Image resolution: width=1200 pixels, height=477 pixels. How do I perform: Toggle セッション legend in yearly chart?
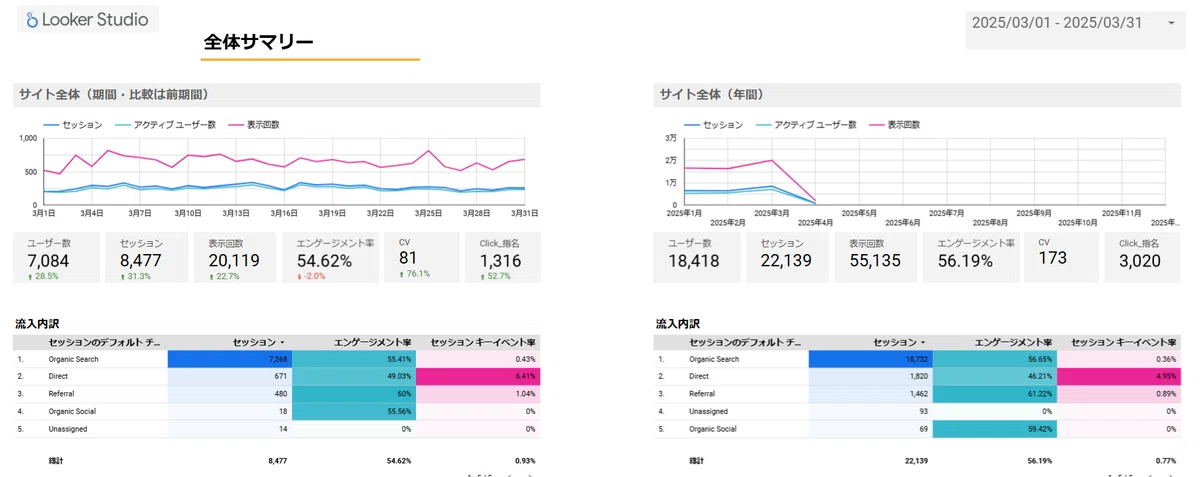point(713,125)
